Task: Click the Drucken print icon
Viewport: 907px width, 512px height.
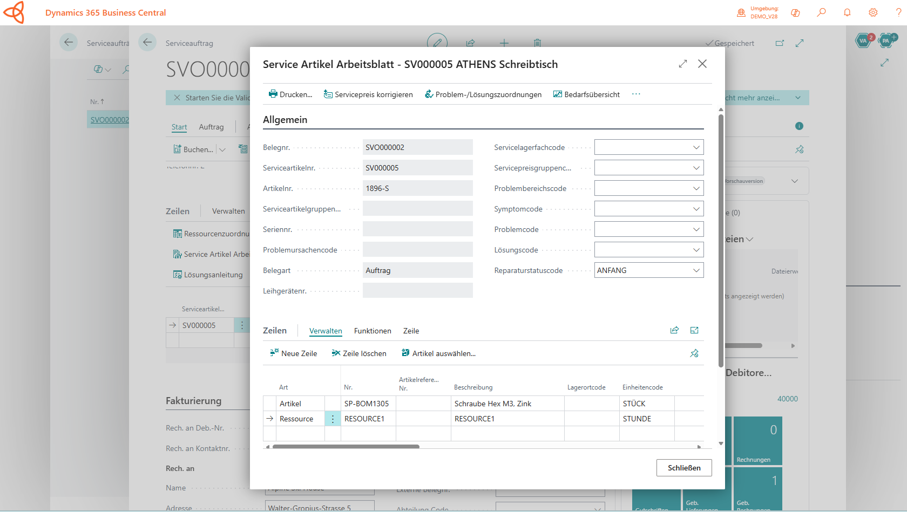Action: [x=272, y=94]
